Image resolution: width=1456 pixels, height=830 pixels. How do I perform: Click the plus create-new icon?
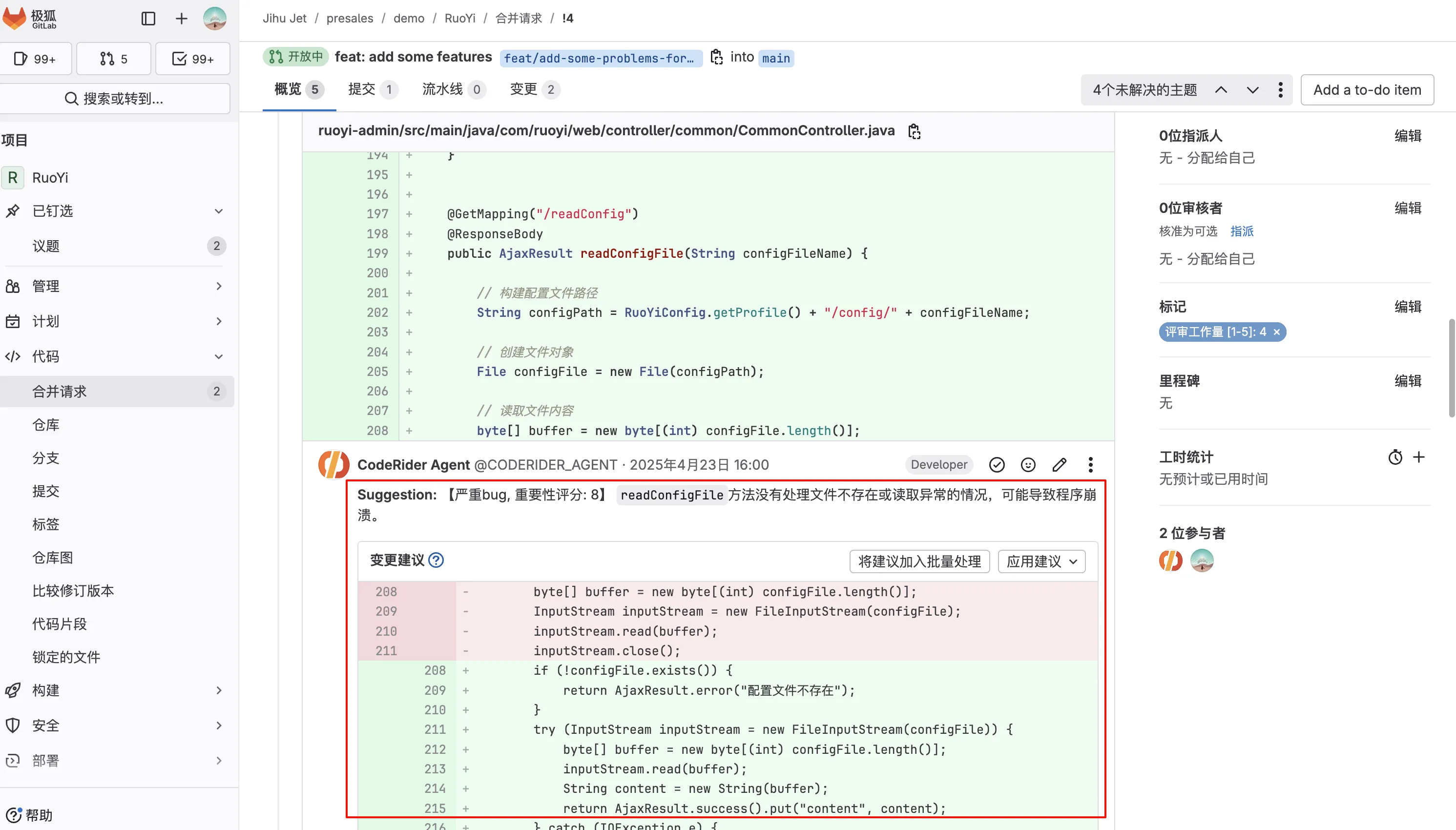(x=181, y=19)
